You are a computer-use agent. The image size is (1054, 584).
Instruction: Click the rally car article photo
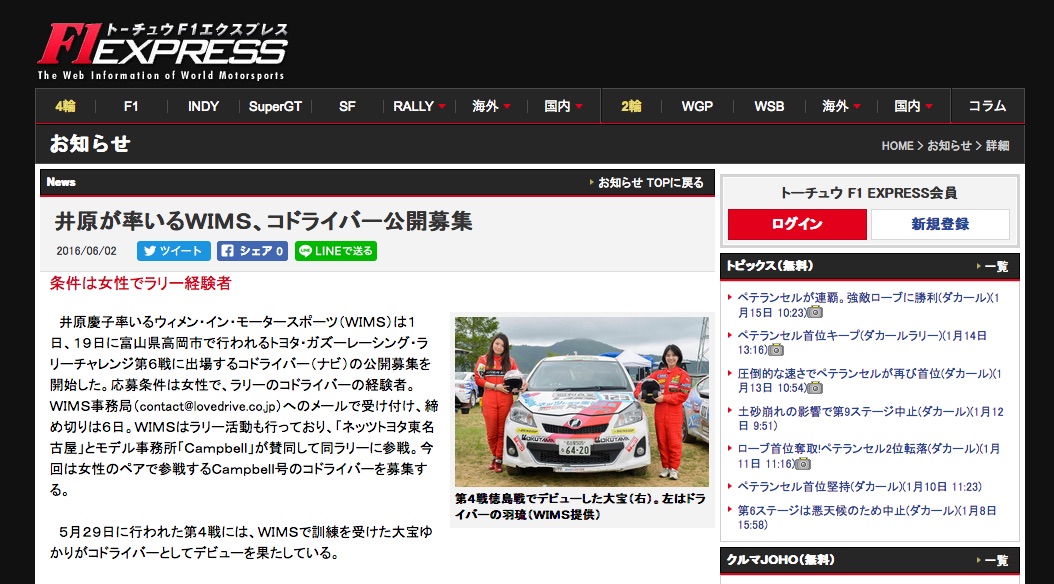click(581, 402)
